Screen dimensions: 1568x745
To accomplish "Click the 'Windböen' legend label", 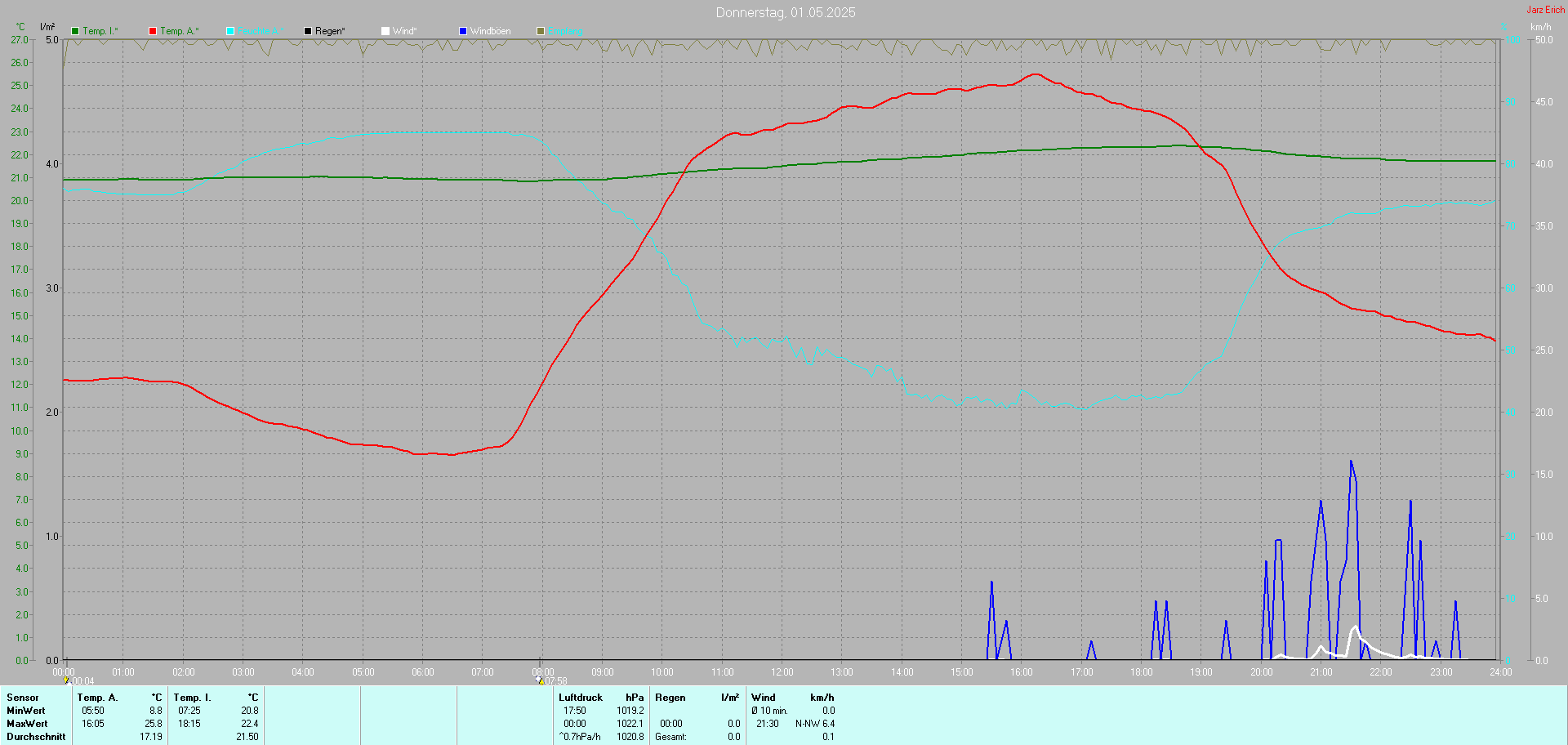I will 490,31.
